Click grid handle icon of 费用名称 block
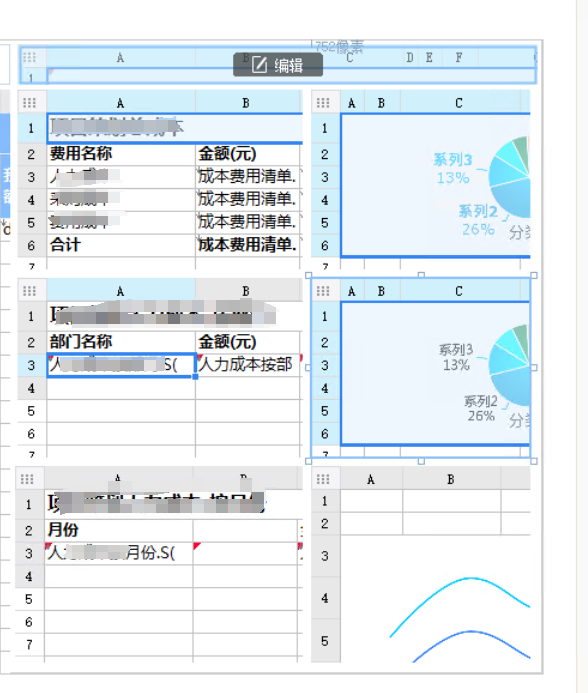588x693 pixels. 29,103
